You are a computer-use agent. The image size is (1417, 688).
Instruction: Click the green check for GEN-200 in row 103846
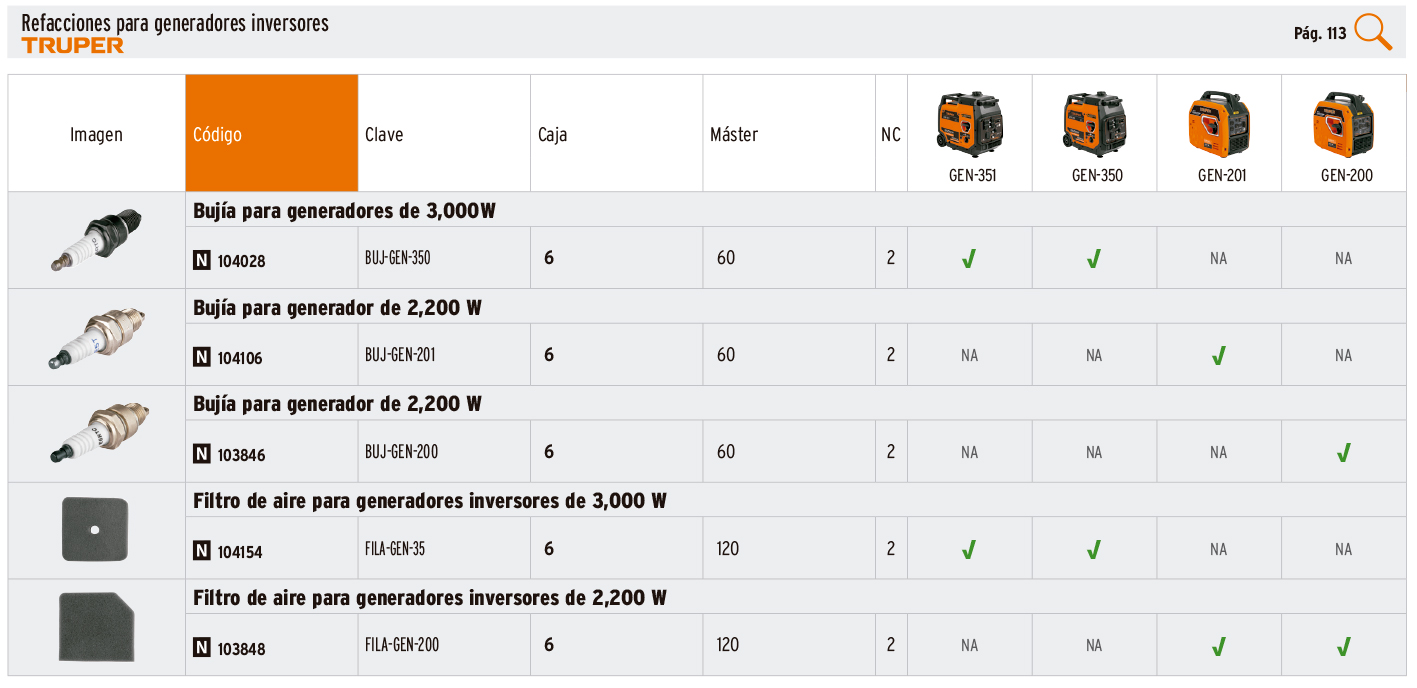tap(1344, 453)
